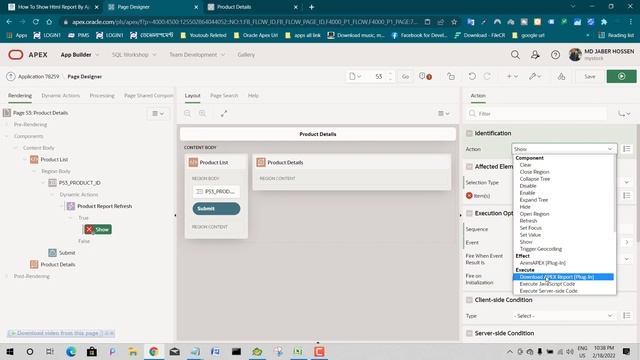Switch to the Page Search tab
Image resolution: width=640 pixels, height=360 pixels.
pyautogui.click(x=224, y=96)
